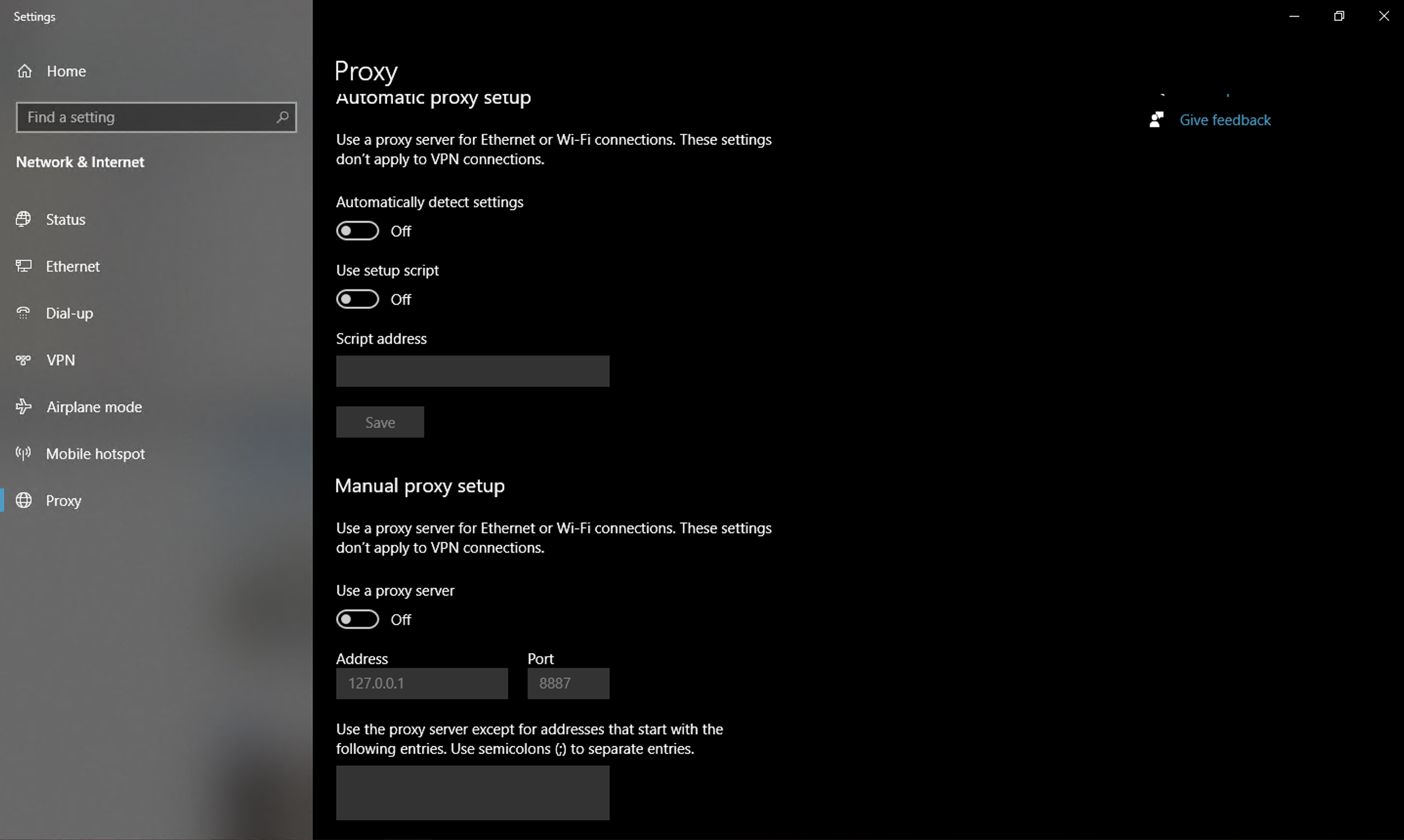Screen dimensions: 1404x840
Task: Turn on Use a proxy server
Action: point(357,619)
